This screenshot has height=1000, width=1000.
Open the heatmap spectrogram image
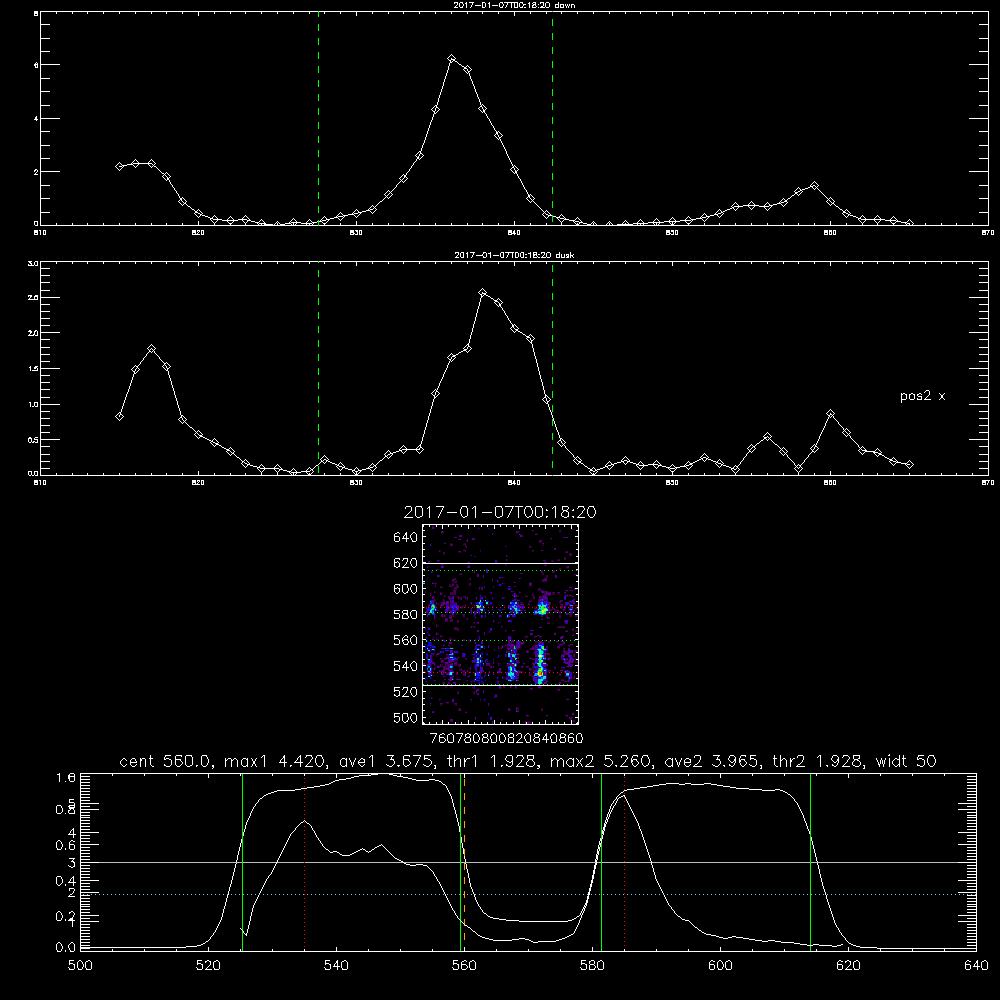click(x=501, y=624)
